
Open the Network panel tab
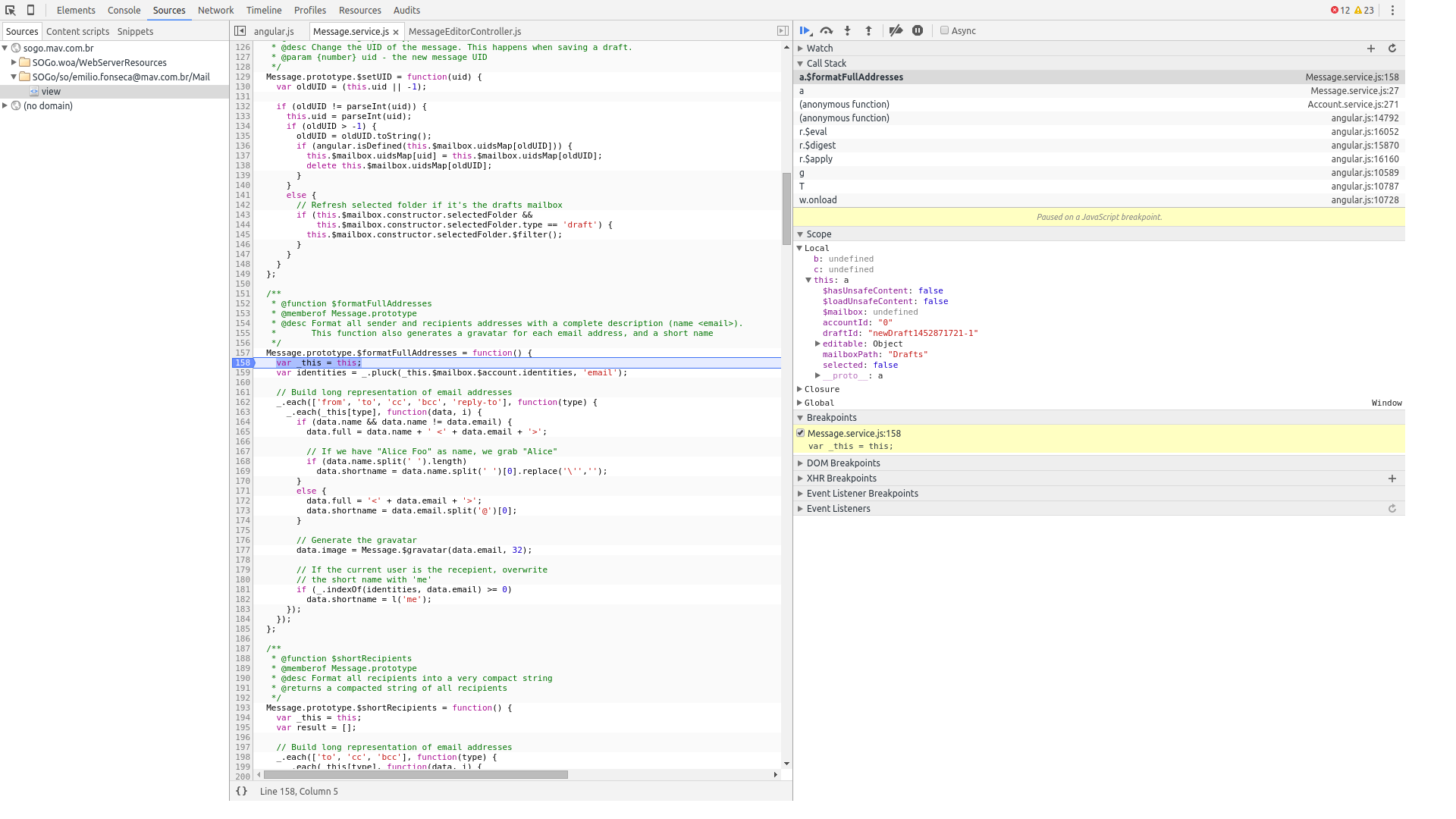215,10
